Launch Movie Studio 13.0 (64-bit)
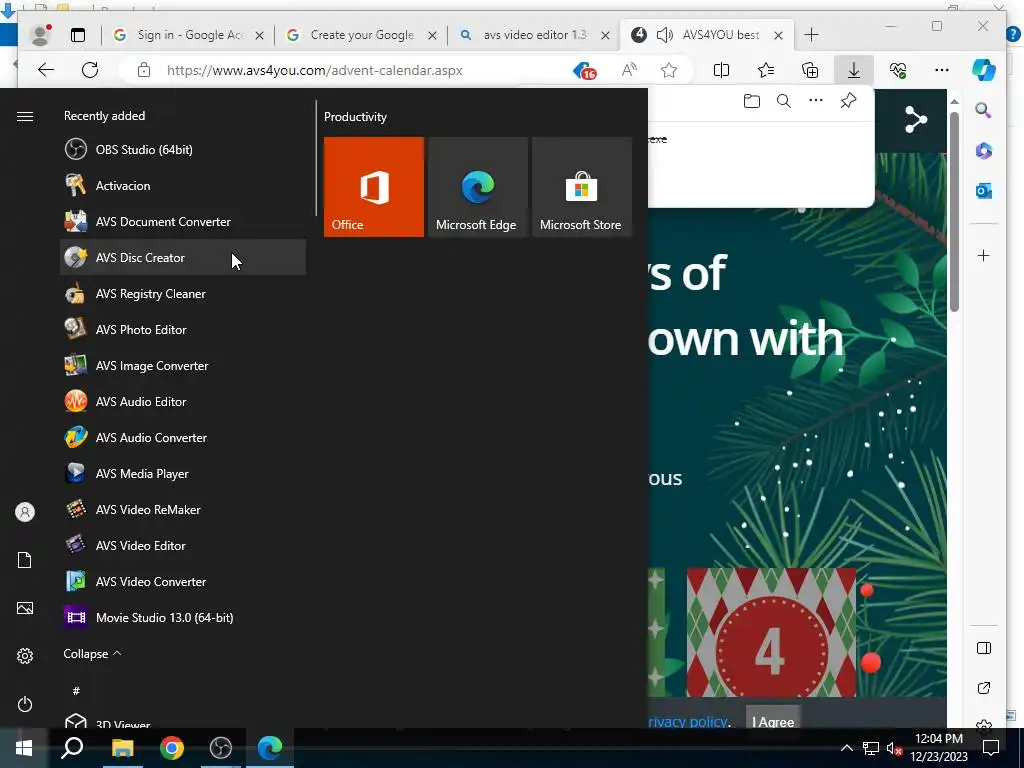This screenshot has width=1024, height=768. coord(183,616)
